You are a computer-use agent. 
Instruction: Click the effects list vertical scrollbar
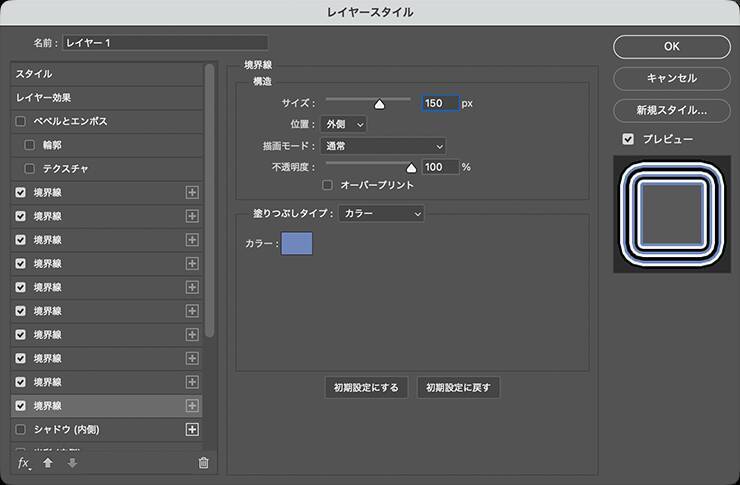pos(210,201)
